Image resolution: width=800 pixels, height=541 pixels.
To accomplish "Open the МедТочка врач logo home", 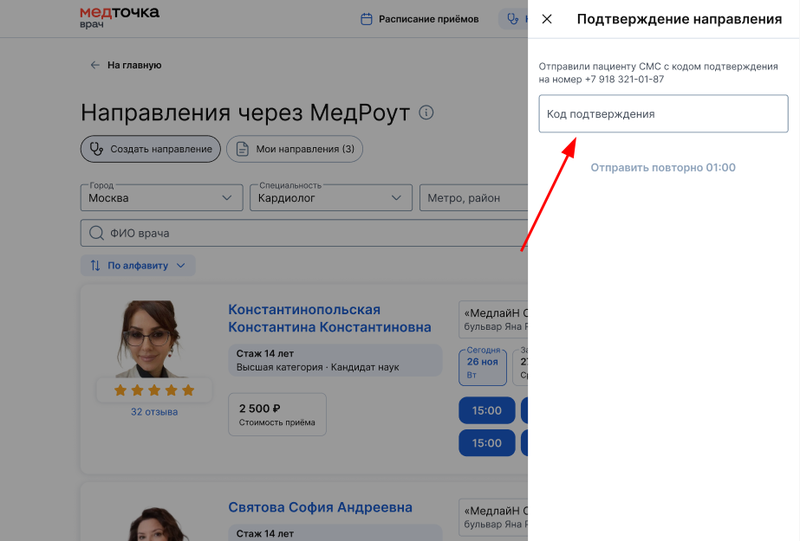I will click(x=119, y=17).
